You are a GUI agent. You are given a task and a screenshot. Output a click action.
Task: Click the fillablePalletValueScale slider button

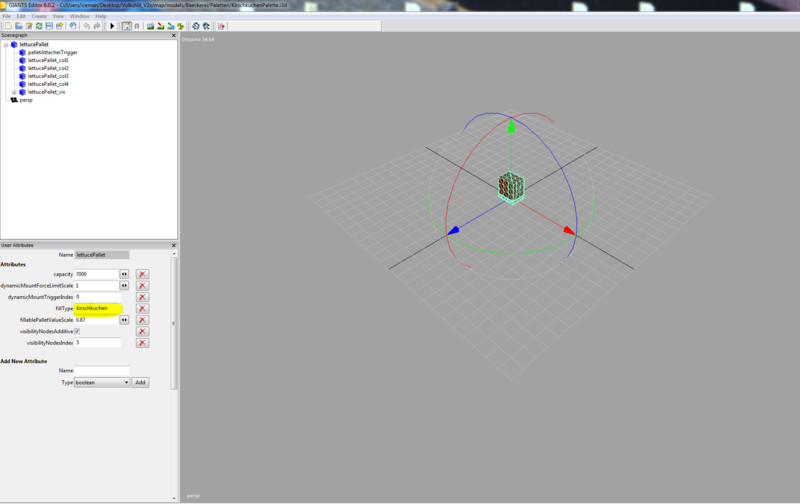124,320
